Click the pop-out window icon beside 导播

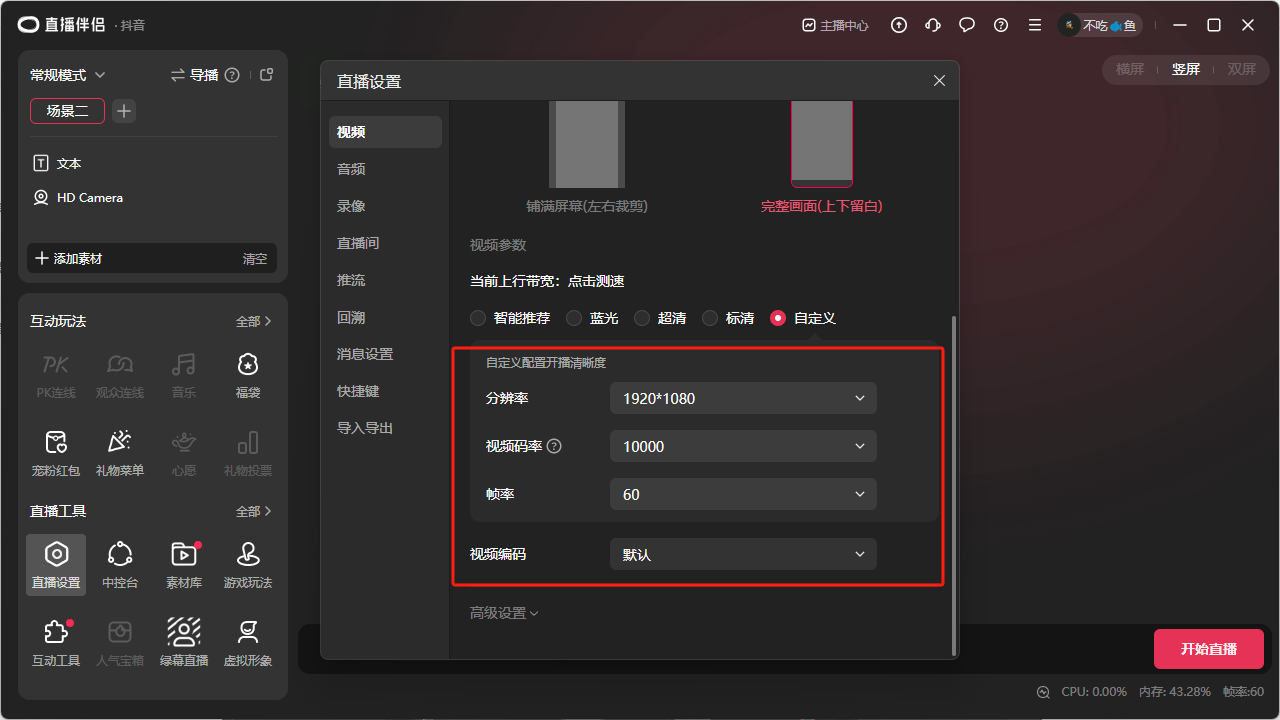click(266, 75)
